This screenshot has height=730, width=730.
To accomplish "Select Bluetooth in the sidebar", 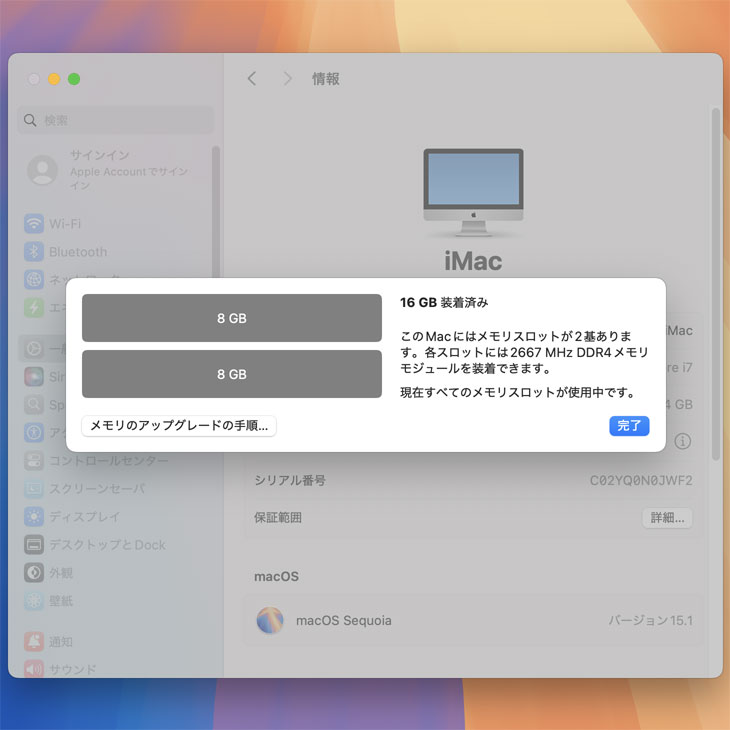I will click(x=77, y=252).
